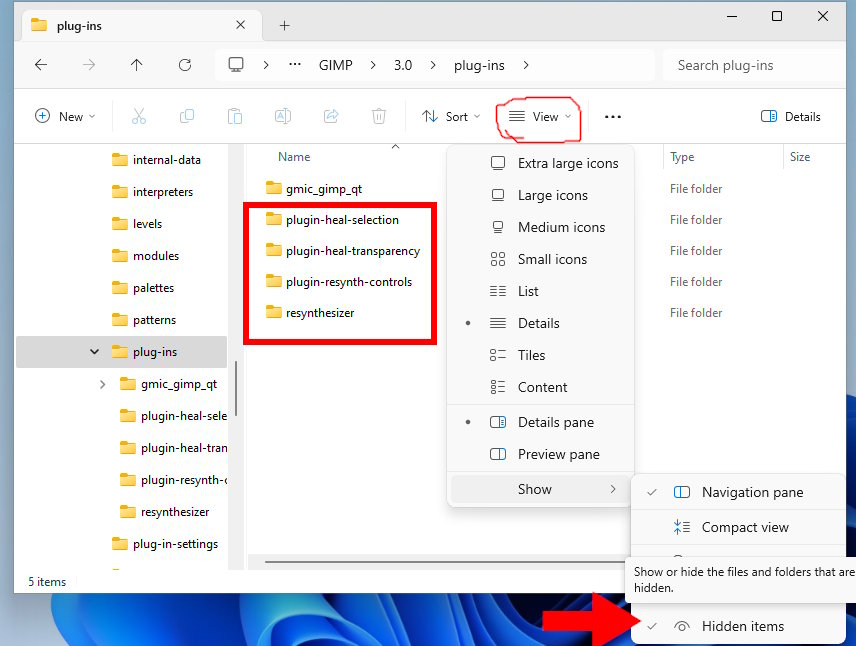The width and height of the screenshot is (856, 646).
Task: Enable Compact view option
Action: tap(744, 527)
